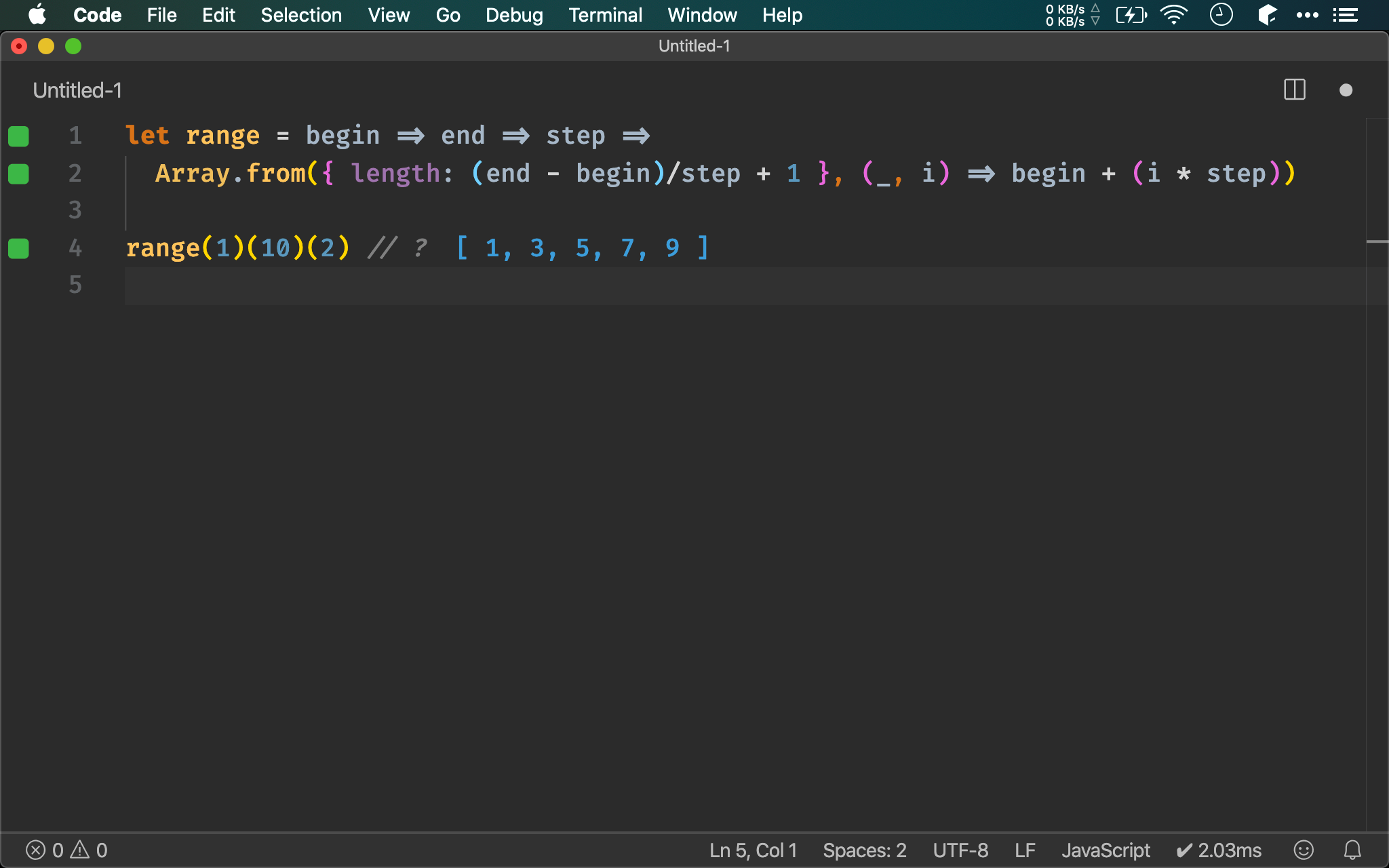Open the JavaScript language mode selector
The height and width of the screenshot is (868, 1389).
point(1105,850)
